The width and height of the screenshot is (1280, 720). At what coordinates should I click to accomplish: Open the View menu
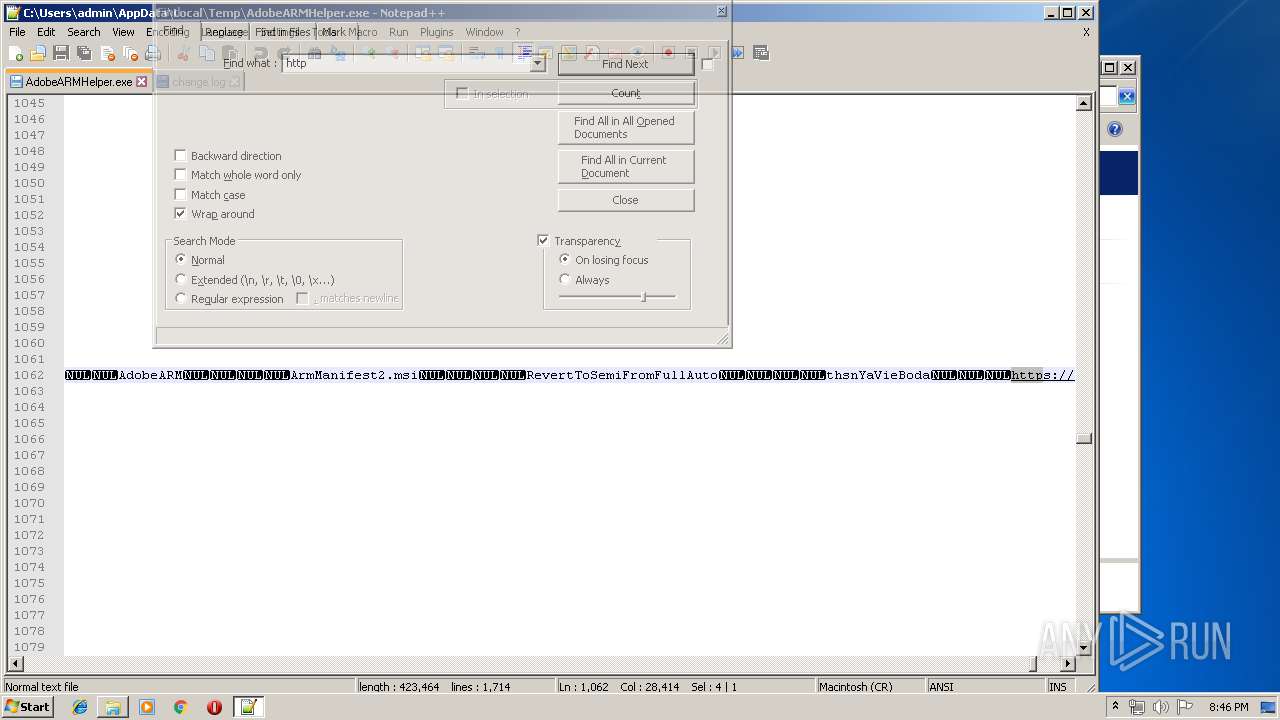[x=123, y=32]
